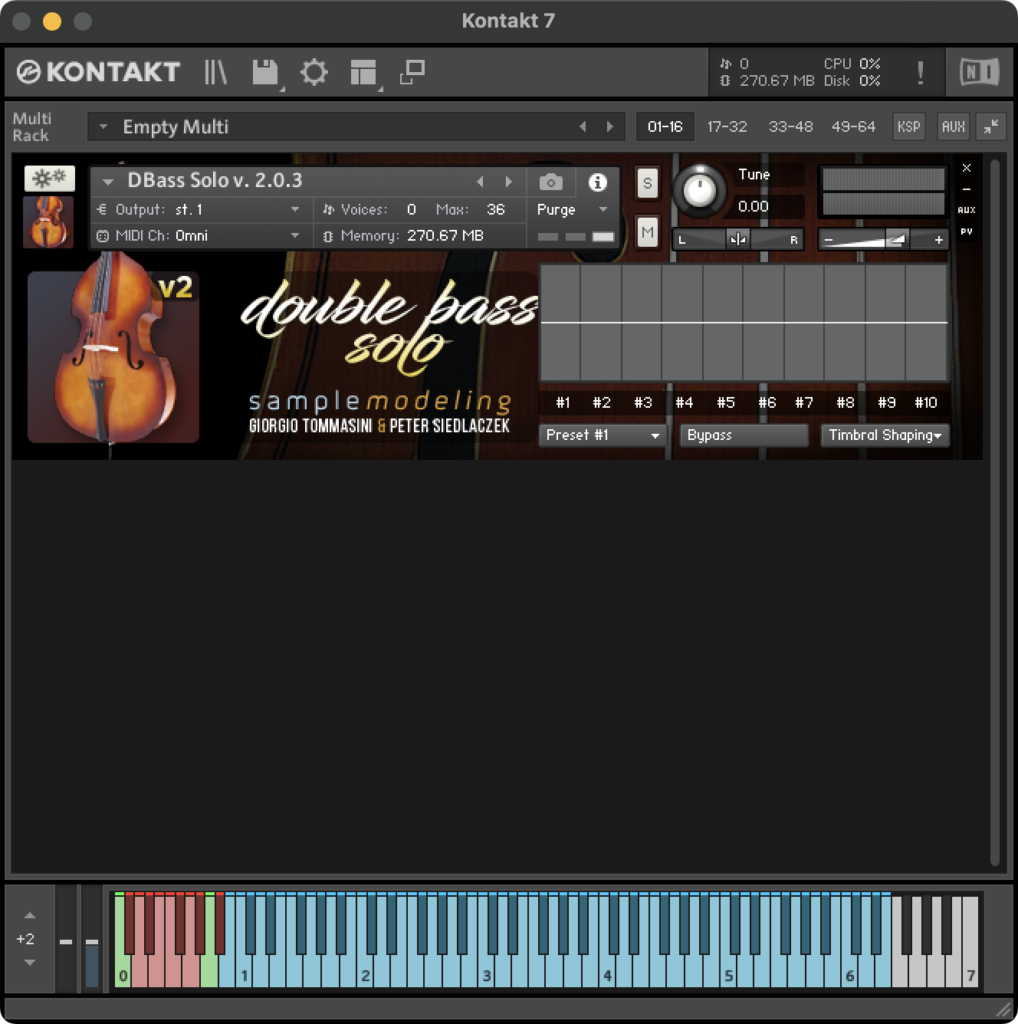The height and width of the screenshot is (1024, 1018).
Task: Minimize instrument header with minus icon
Action: point(966,189)
